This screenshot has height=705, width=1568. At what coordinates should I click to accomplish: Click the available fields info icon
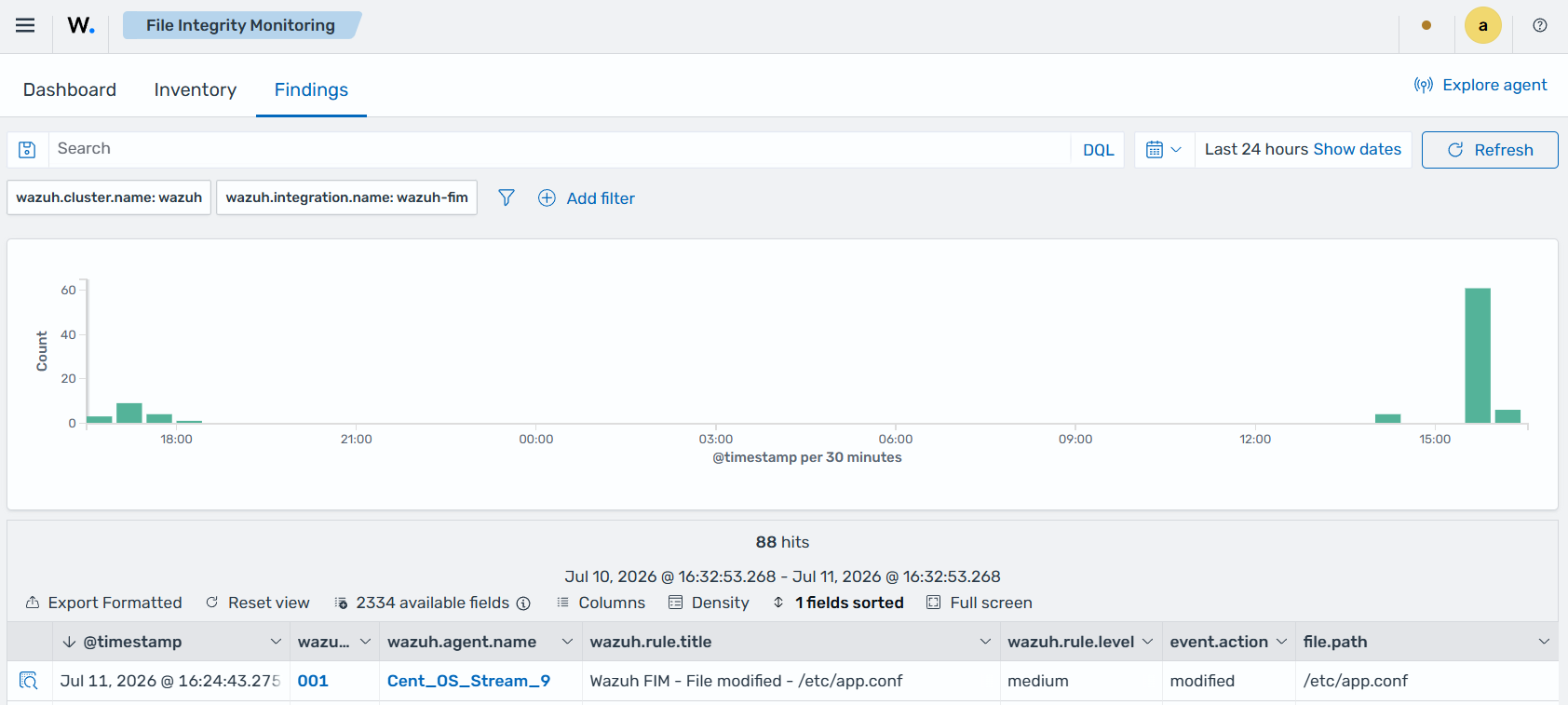(x=524, y=603)
